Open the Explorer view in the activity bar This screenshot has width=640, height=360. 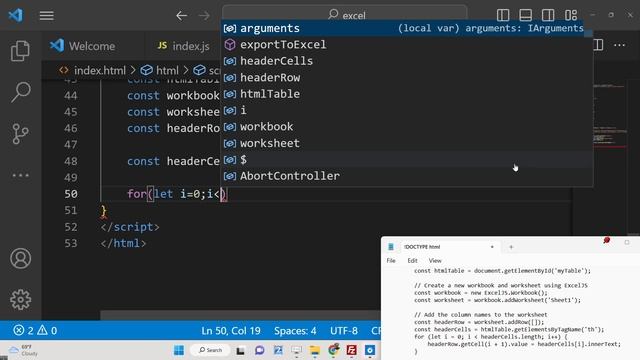(20, 51)
